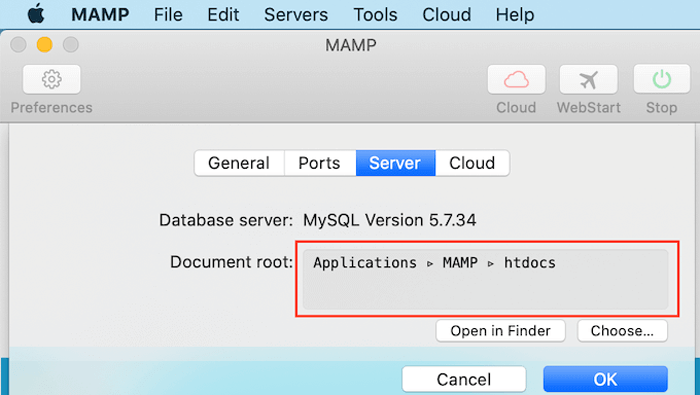Open the Help menu
Image resolution: width=700 pixels, height=395 pixels.
tap(515, 15)
